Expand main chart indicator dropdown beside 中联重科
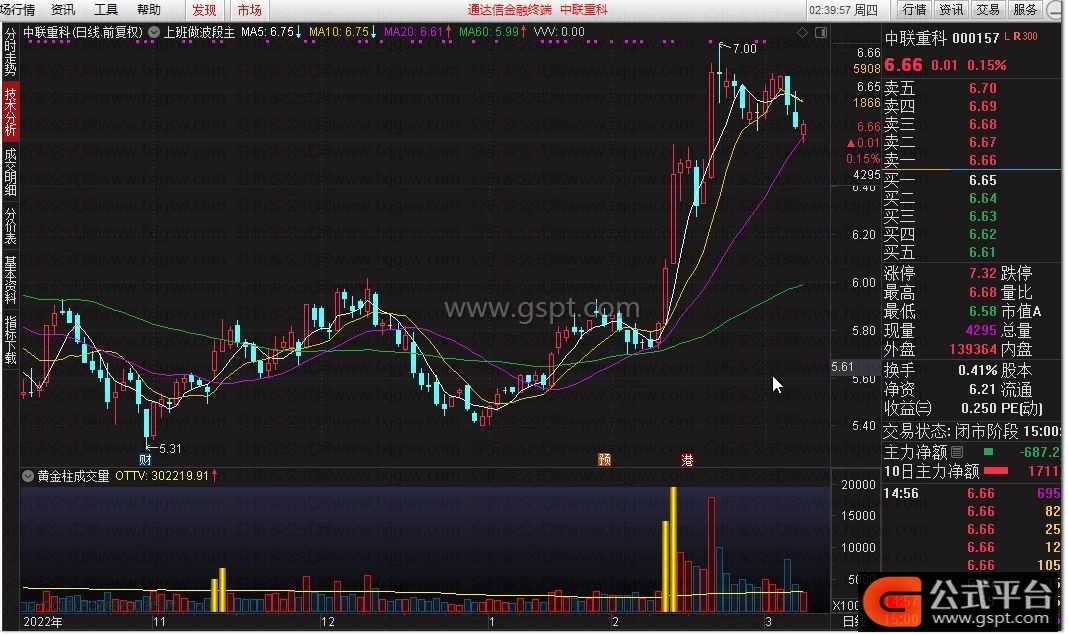Viewport: 1068px width, 635px height. 154,31
